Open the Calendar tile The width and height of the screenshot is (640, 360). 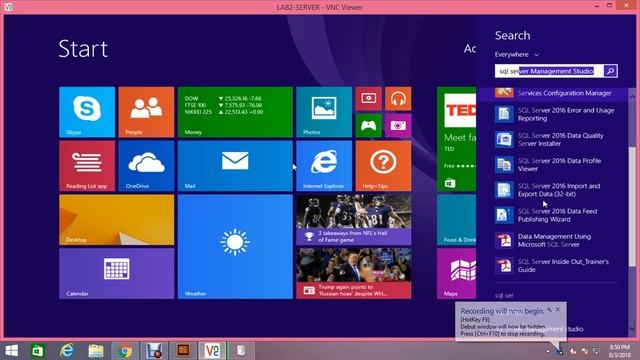(x=117, y=273)
